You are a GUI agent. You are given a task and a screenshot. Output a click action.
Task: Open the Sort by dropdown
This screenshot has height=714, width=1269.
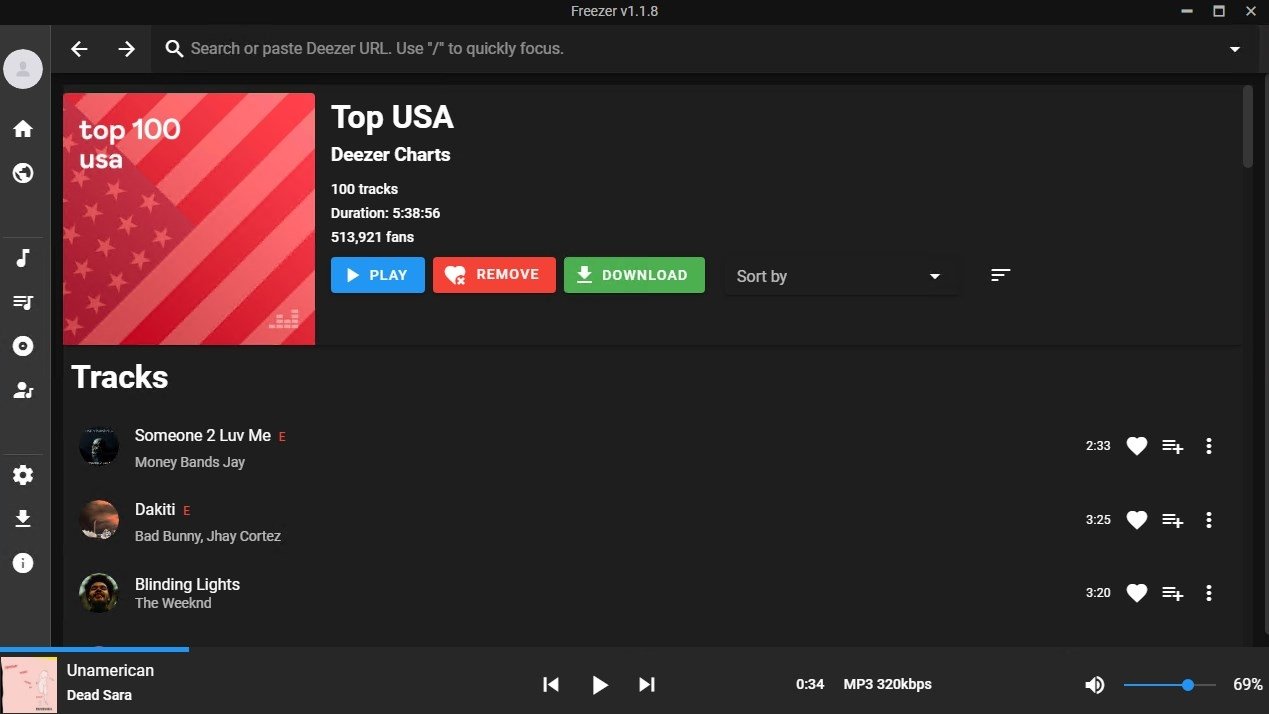pos(840,276)
